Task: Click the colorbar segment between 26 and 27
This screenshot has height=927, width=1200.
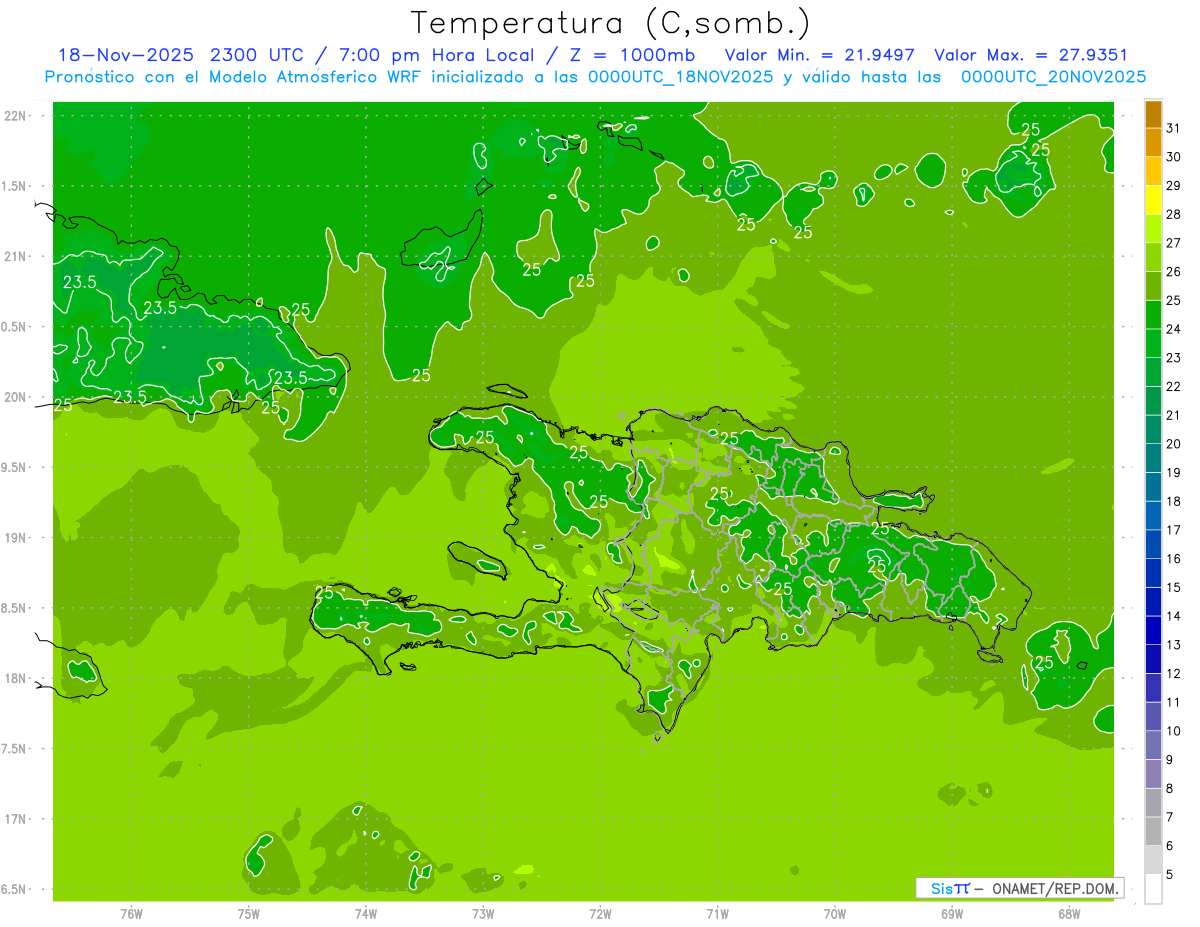Action: click(x=1153, y=257)
